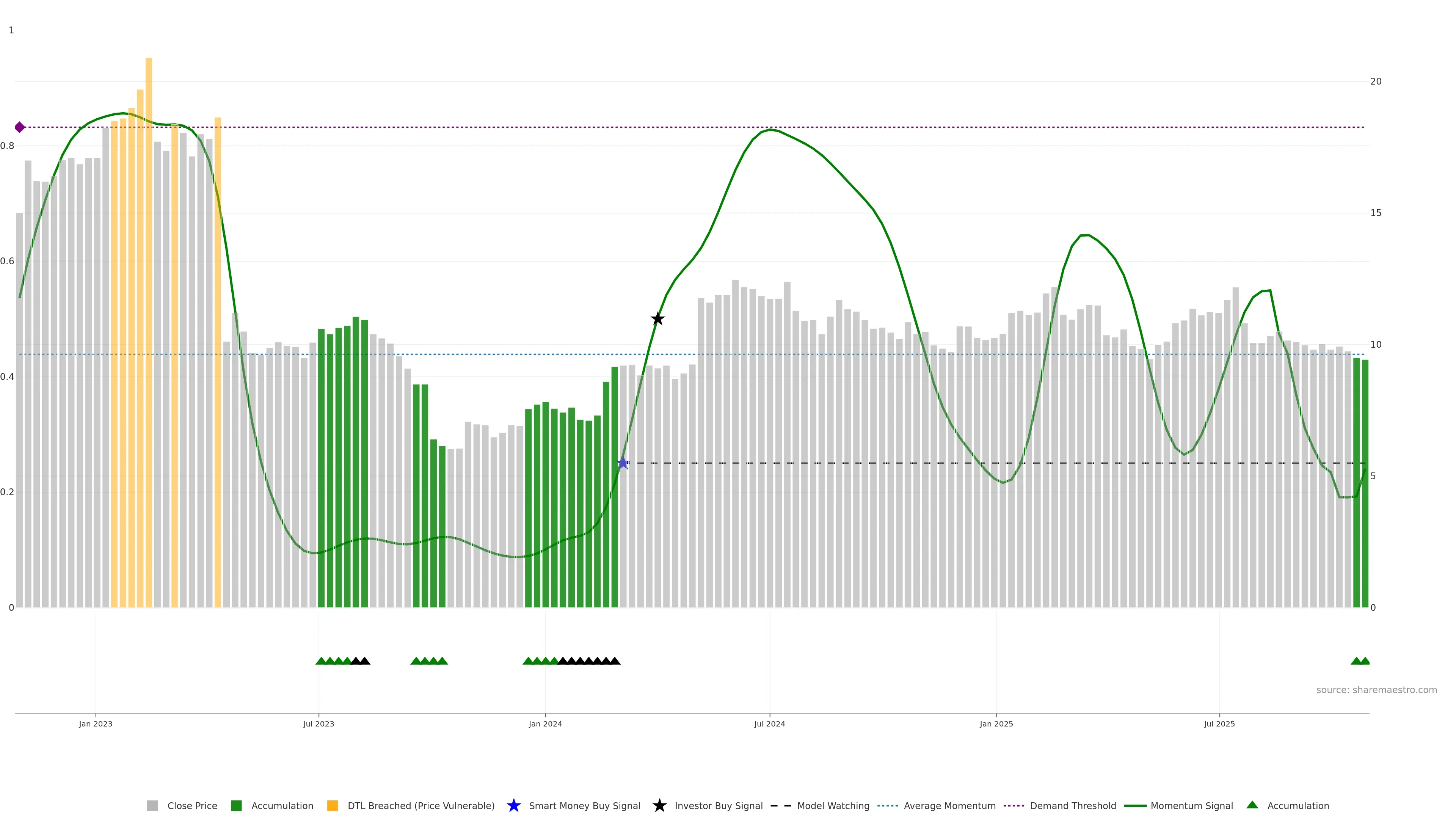Click blue star icon in legend
This screenshot has height=819, width=1456.
pos(513,805)
